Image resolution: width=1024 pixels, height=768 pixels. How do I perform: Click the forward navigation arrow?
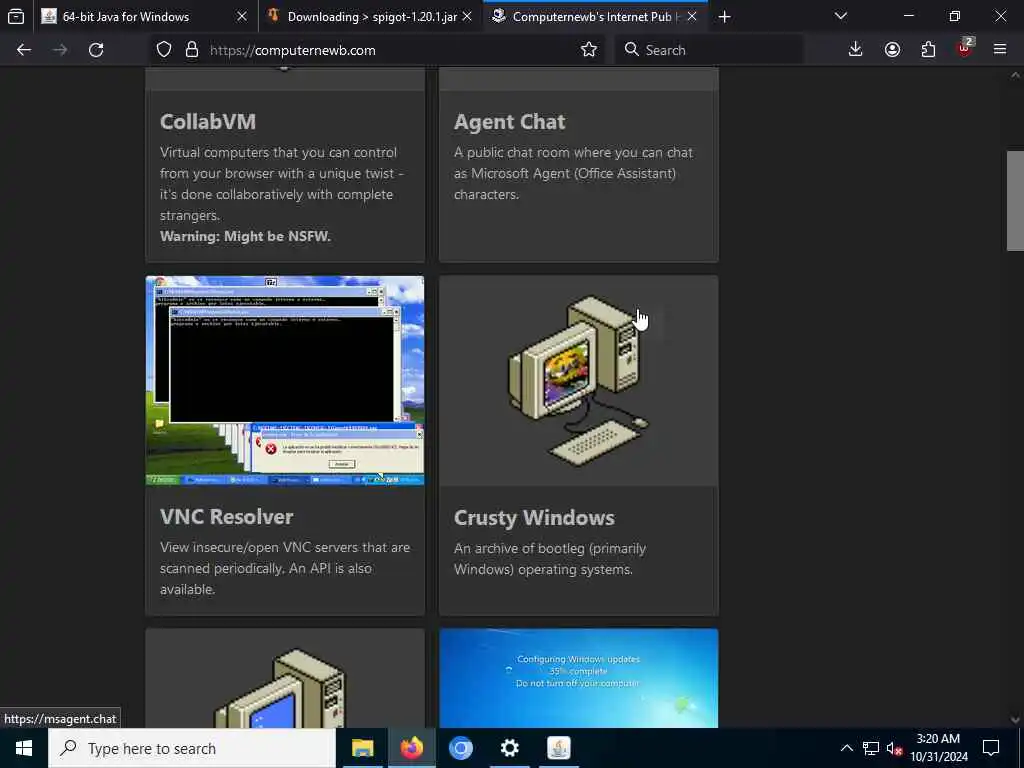pyautogui.click(x=60, y=50)
